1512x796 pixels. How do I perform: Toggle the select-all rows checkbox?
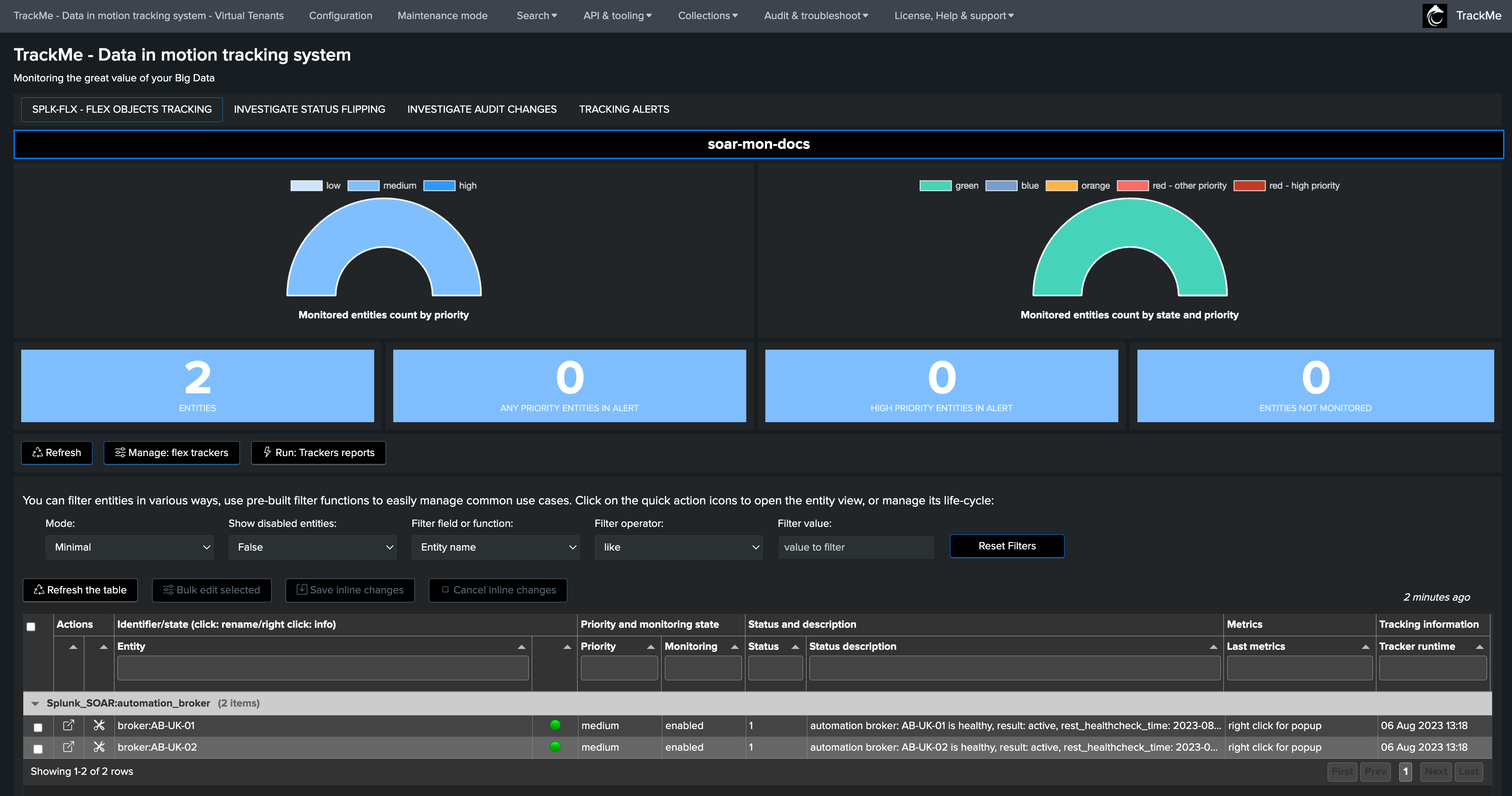pyautogui.click(x=31, y=626)
